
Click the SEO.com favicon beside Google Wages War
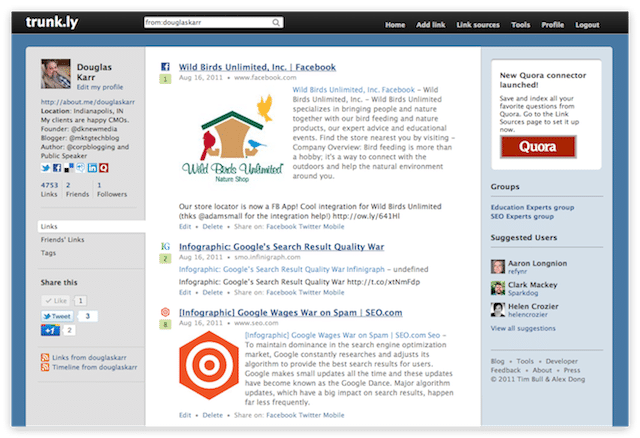165,312
